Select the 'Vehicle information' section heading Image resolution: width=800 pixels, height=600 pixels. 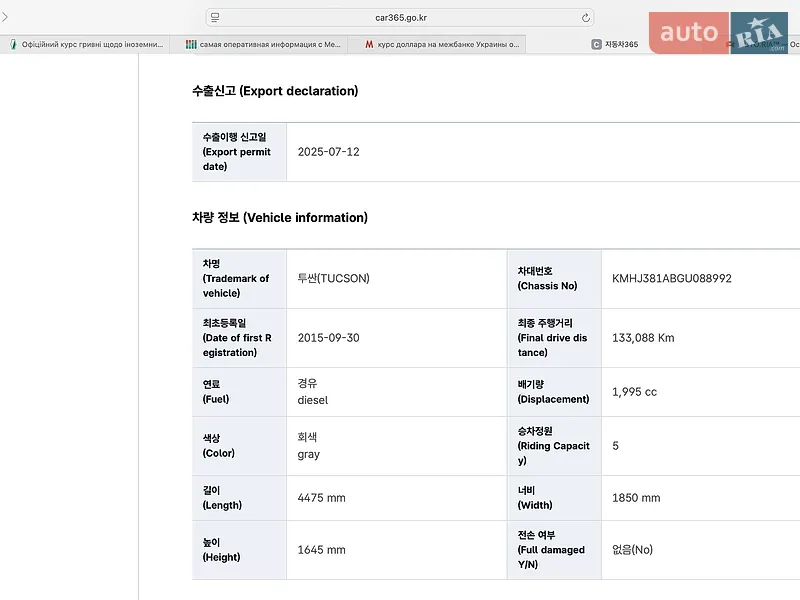(x=280, y=217)
